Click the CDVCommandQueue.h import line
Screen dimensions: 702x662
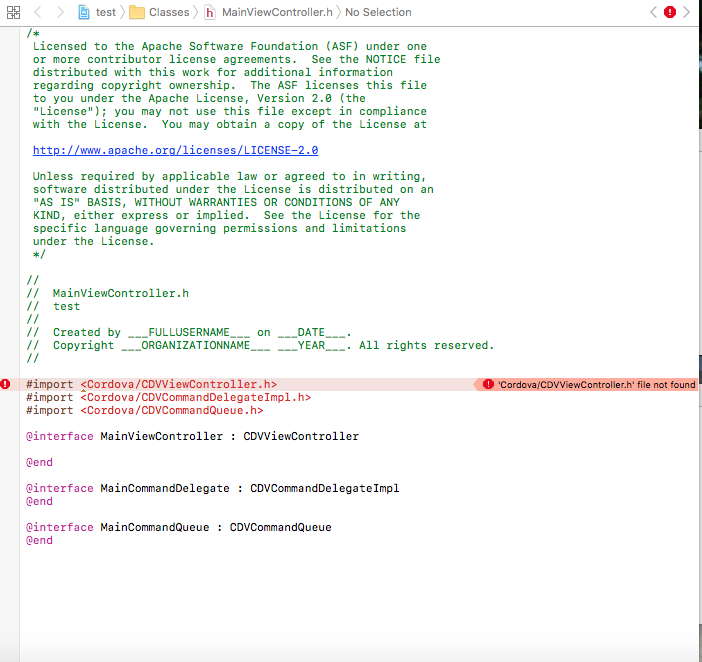[x=145, y=410]
